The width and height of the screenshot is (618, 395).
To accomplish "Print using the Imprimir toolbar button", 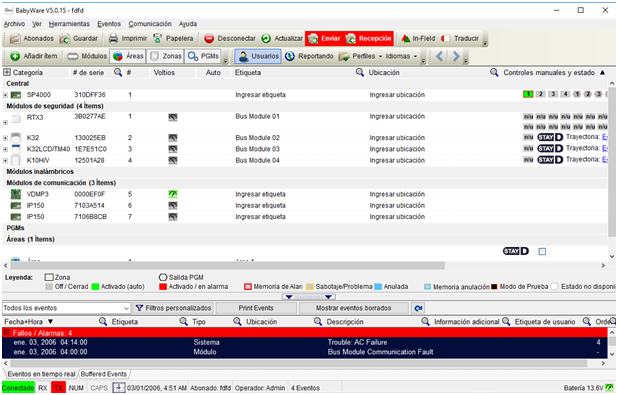I will point(128,39).
